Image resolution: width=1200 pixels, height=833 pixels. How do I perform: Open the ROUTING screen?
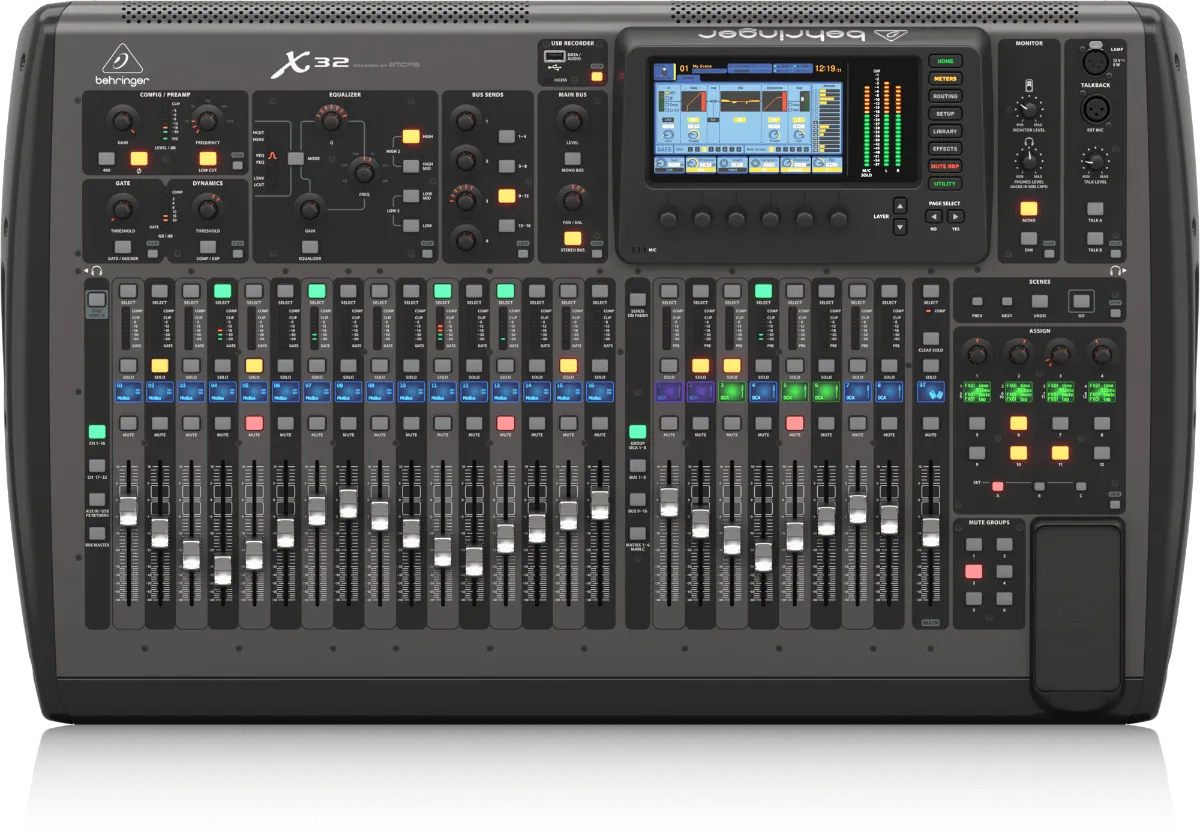945,96
